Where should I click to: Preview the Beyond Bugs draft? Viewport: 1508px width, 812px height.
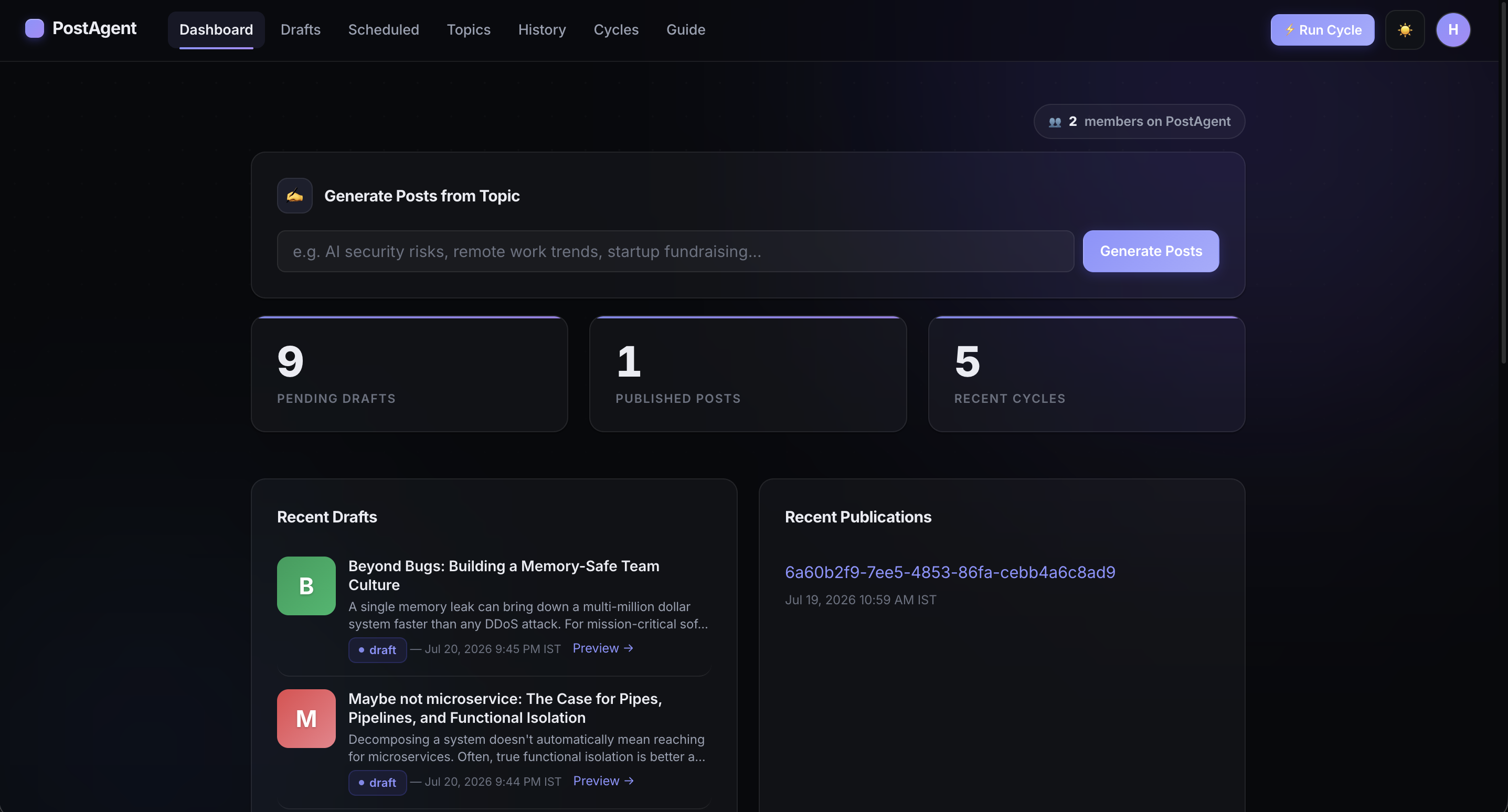click(x=602, y=649)
